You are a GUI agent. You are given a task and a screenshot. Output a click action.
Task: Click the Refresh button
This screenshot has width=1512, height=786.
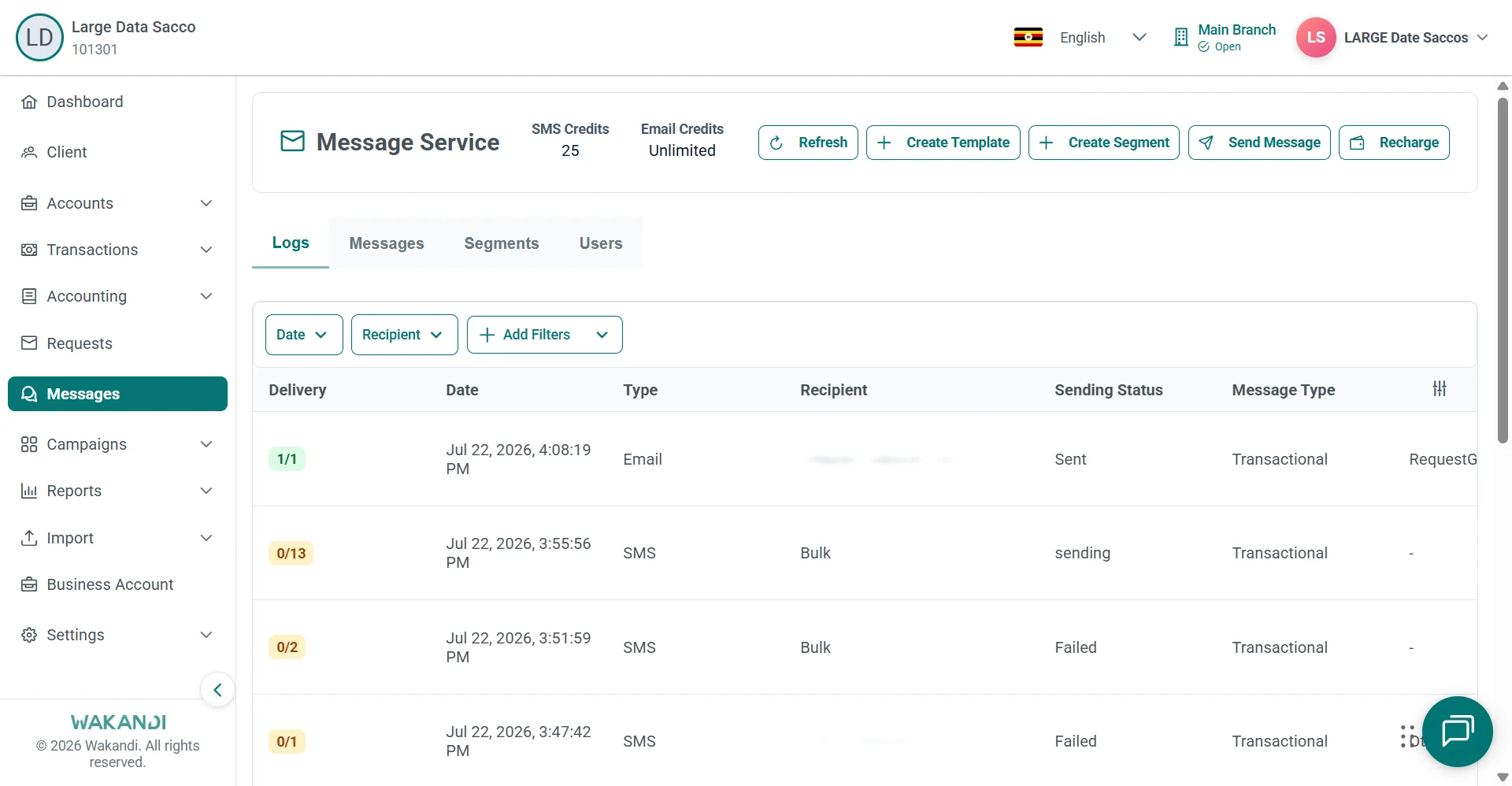(x=808, y=143)
